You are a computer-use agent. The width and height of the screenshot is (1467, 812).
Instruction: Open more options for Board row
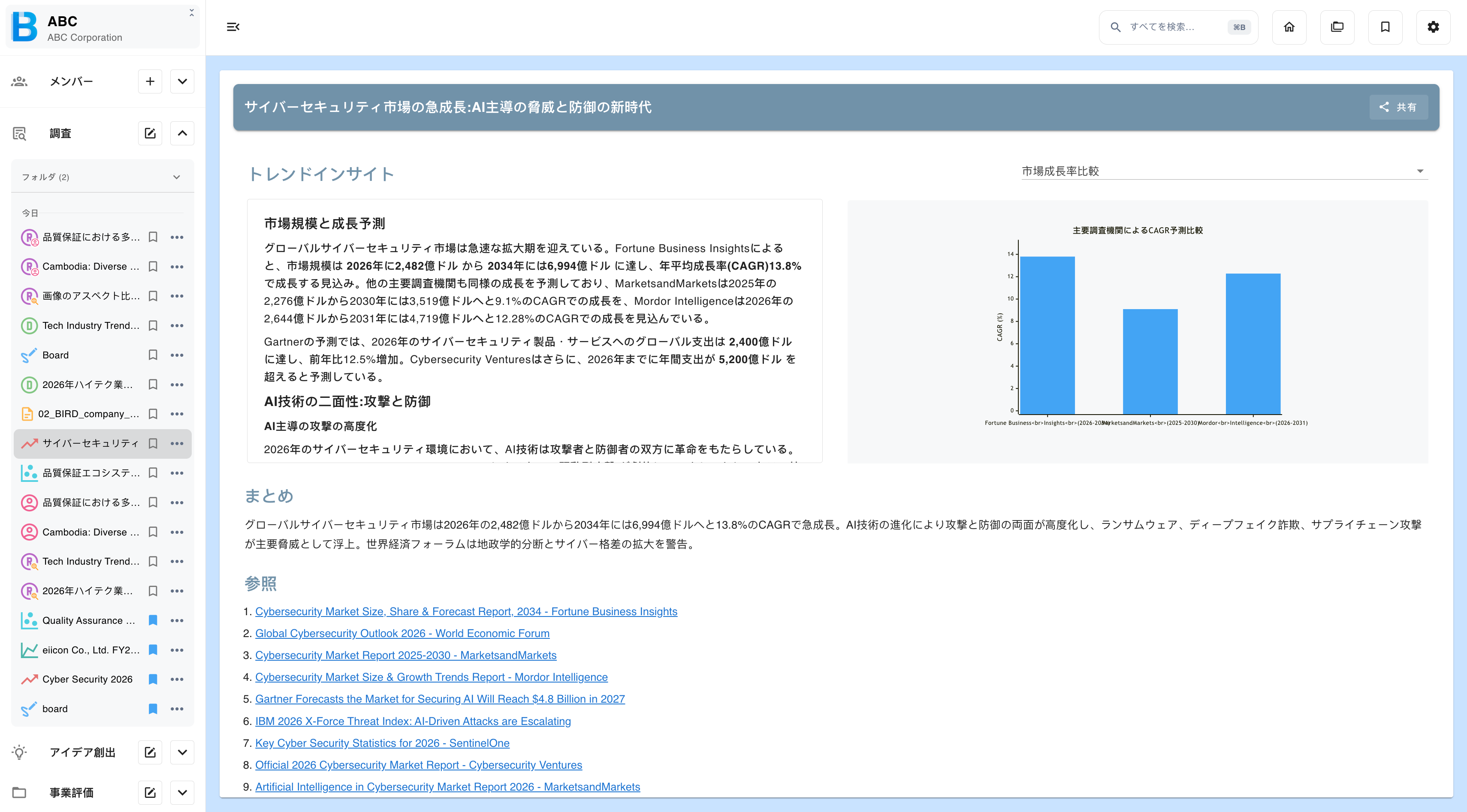point(177,355)
